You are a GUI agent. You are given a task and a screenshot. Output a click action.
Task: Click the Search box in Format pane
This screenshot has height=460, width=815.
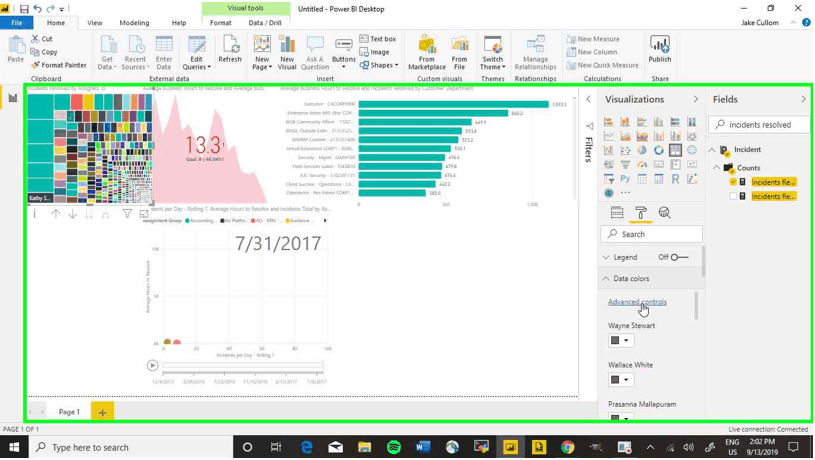(651, 234)
